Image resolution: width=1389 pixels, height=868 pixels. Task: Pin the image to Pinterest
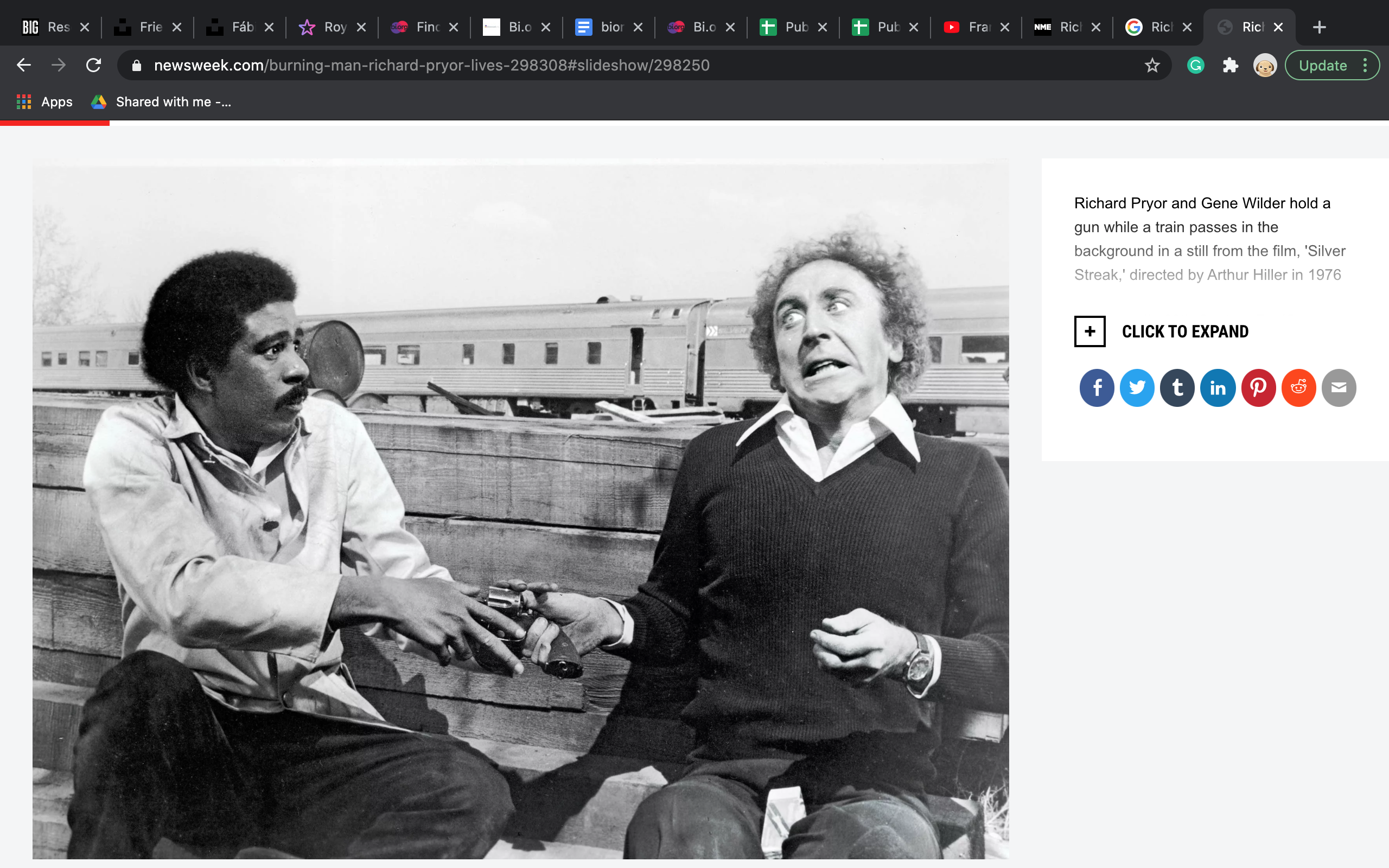pyautogui.click(x=1258, y=387)
